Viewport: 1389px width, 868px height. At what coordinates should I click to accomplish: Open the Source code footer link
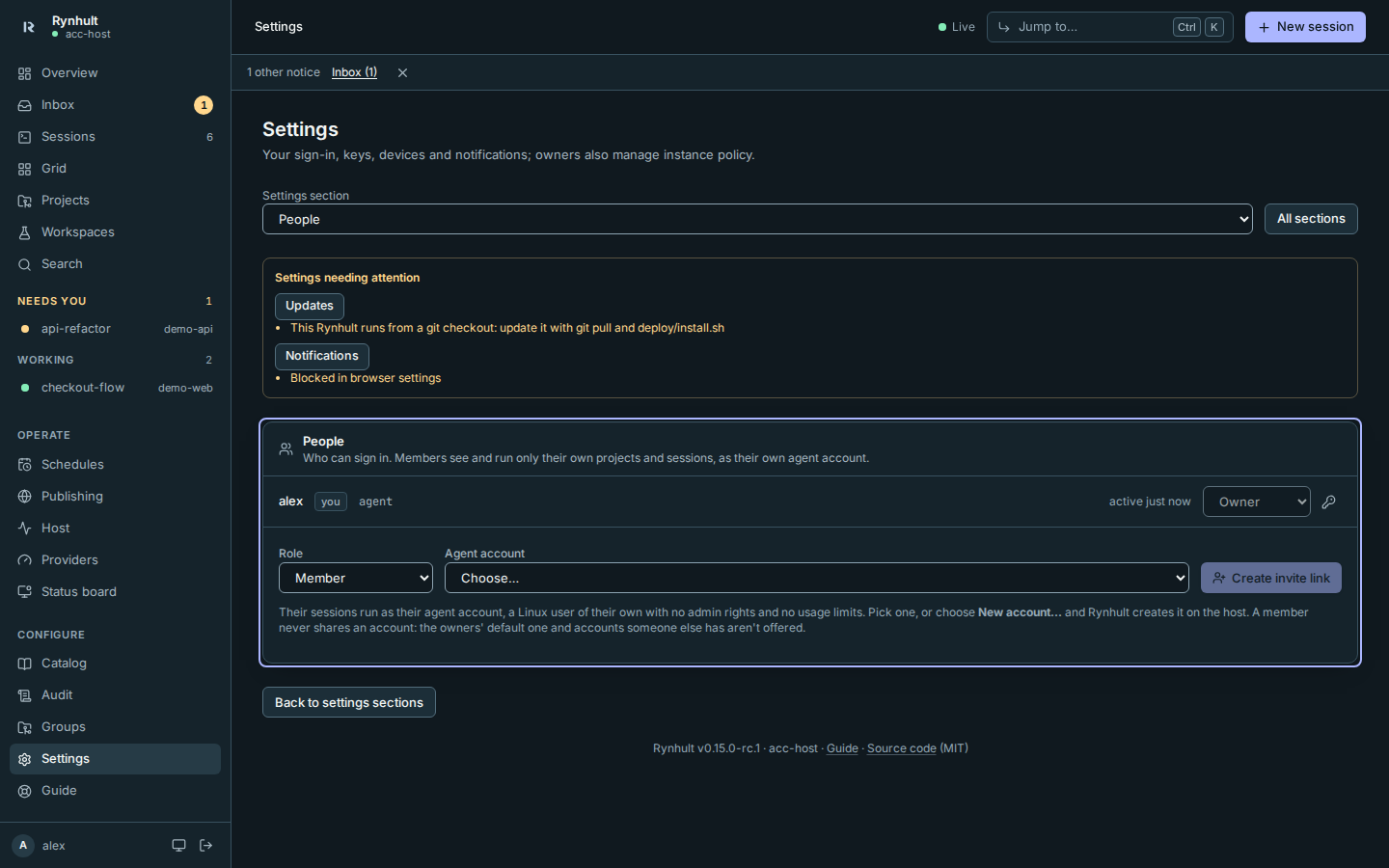pos(902,748)
